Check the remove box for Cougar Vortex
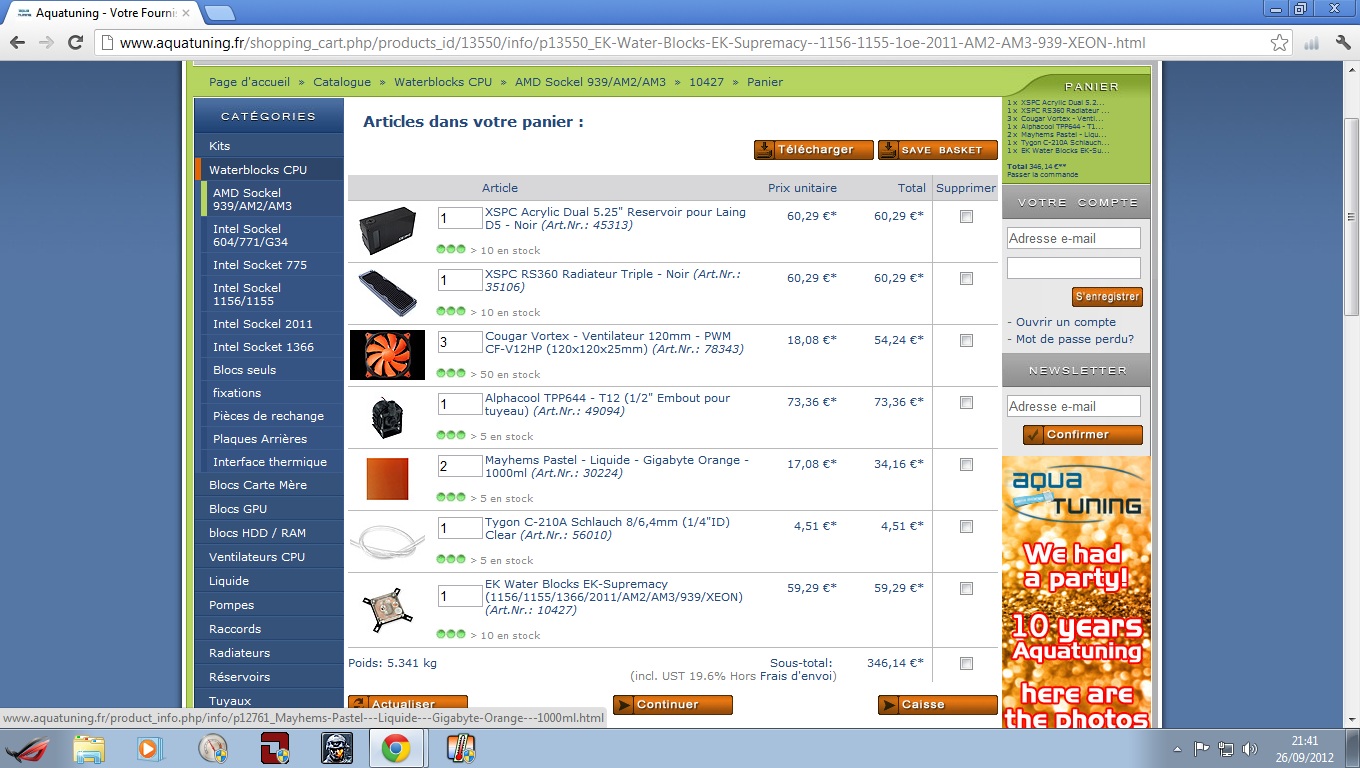Viewport: 1360px width, 768px height. pyautogui.click(x=966, y=341)
